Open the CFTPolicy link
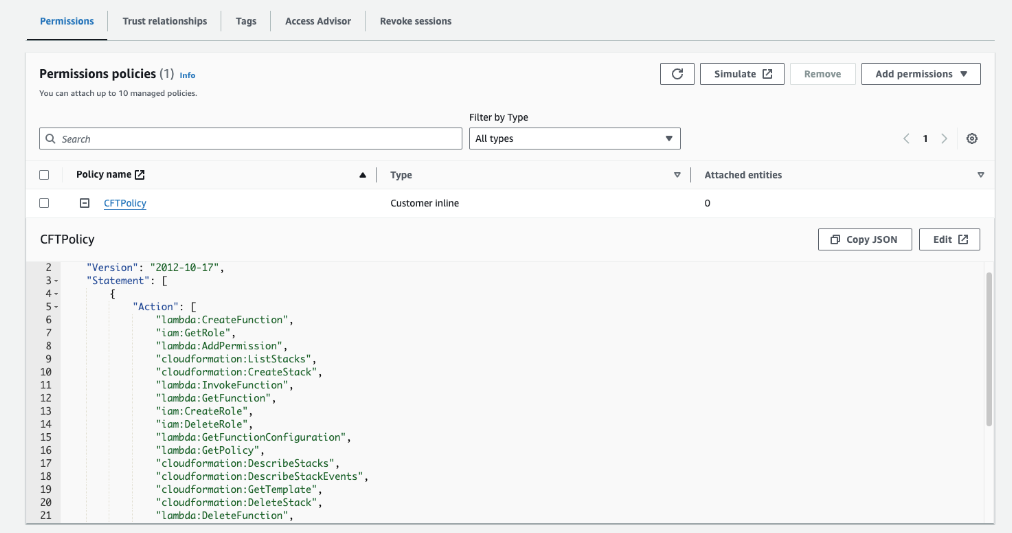Image resolution: width=1012 pixels, height=533 pixels. click(x=125, y=204)
